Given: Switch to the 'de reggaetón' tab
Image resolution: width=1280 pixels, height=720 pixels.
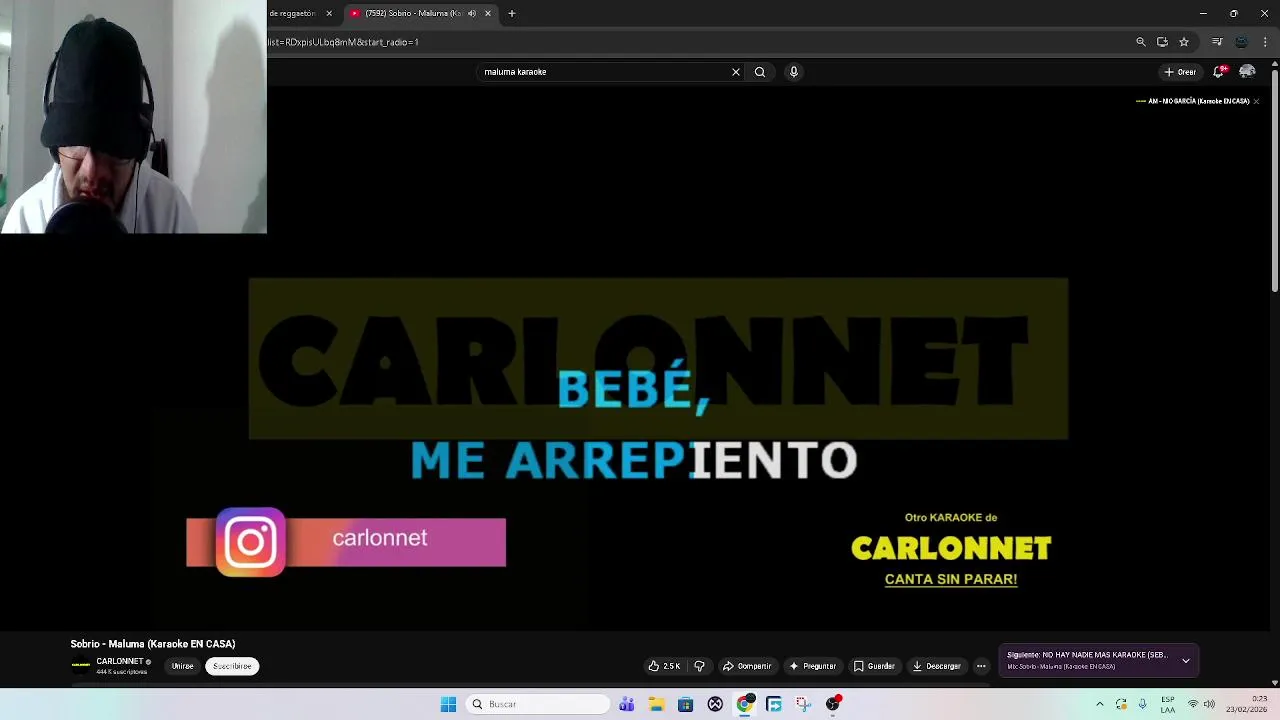Looking at the screenshot, I should [292, 14].
